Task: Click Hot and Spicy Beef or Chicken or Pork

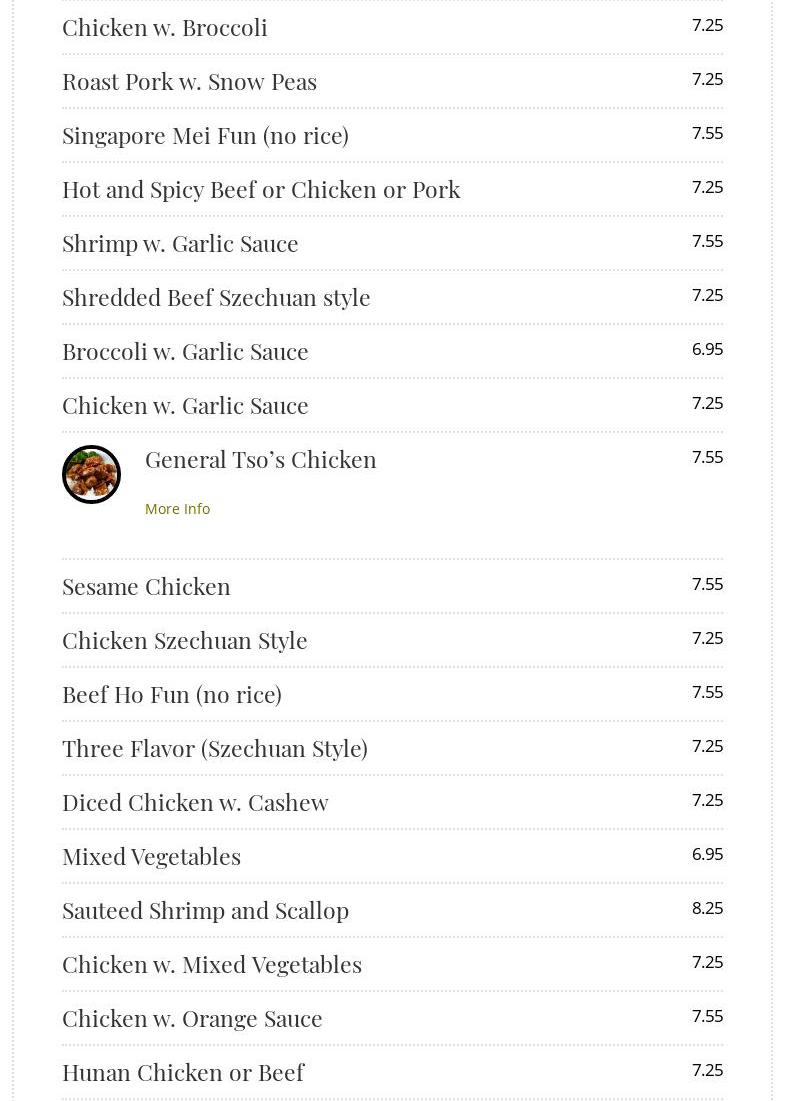Action: [261, 189]
